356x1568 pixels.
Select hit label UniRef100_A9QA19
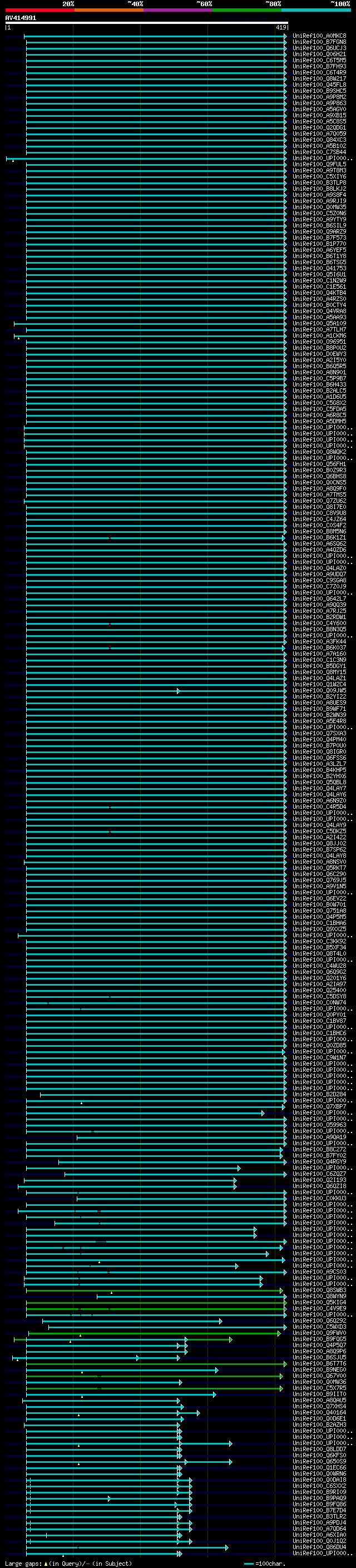pos(319,1137)
